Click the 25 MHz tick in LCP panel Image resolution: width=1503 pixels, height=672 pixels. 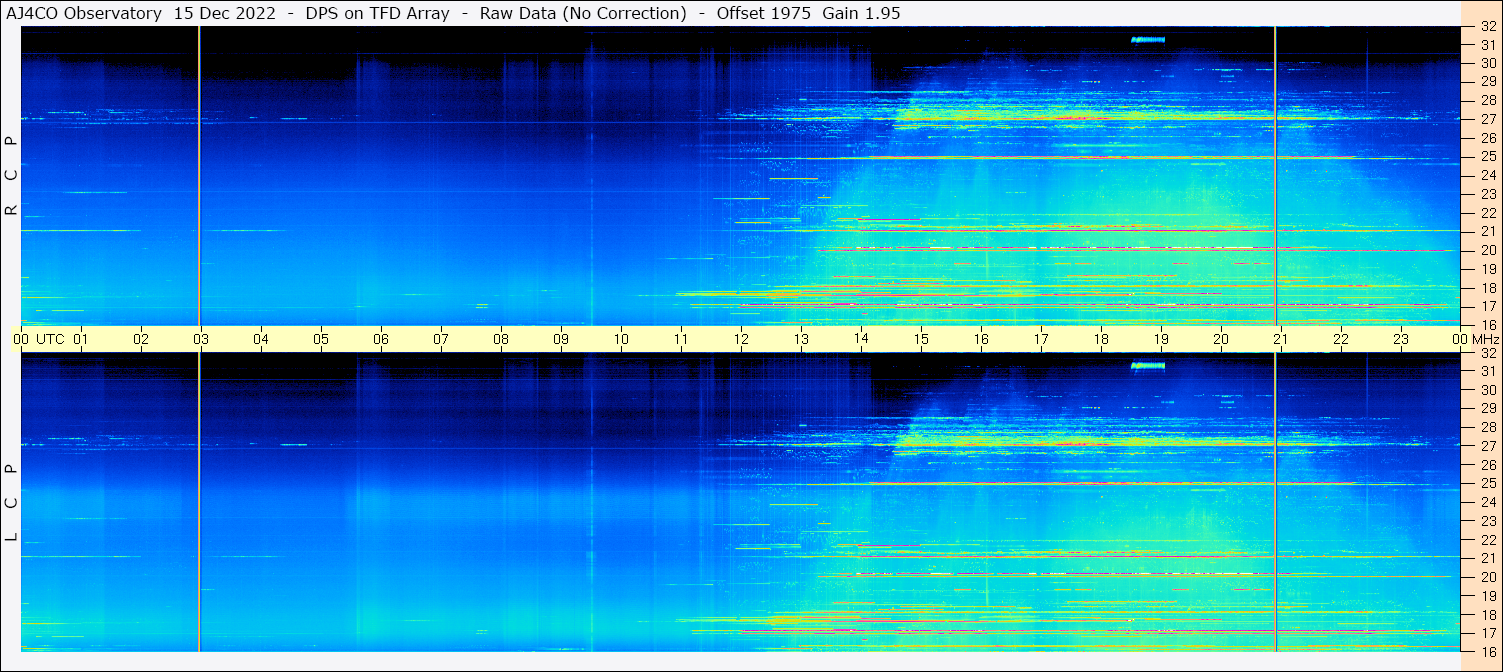pyautogui.click(x=1487, y=484)
